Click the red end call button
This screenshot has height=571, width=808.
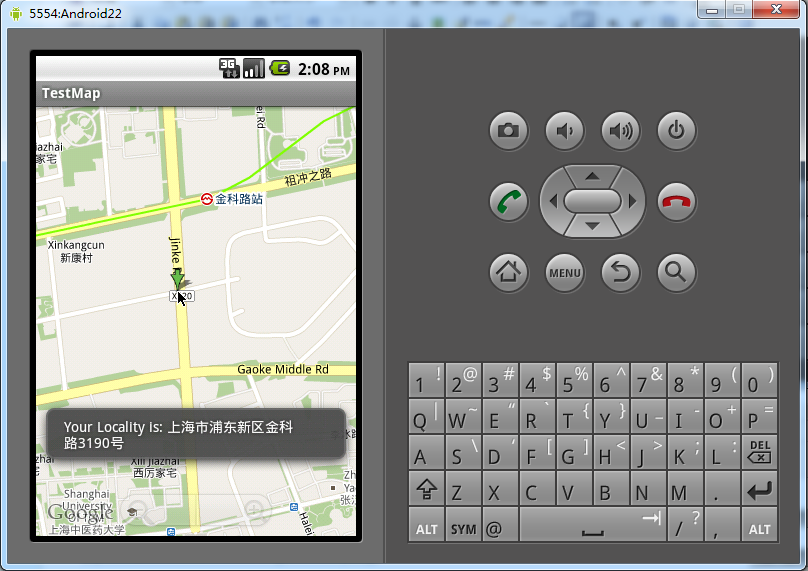676,201
